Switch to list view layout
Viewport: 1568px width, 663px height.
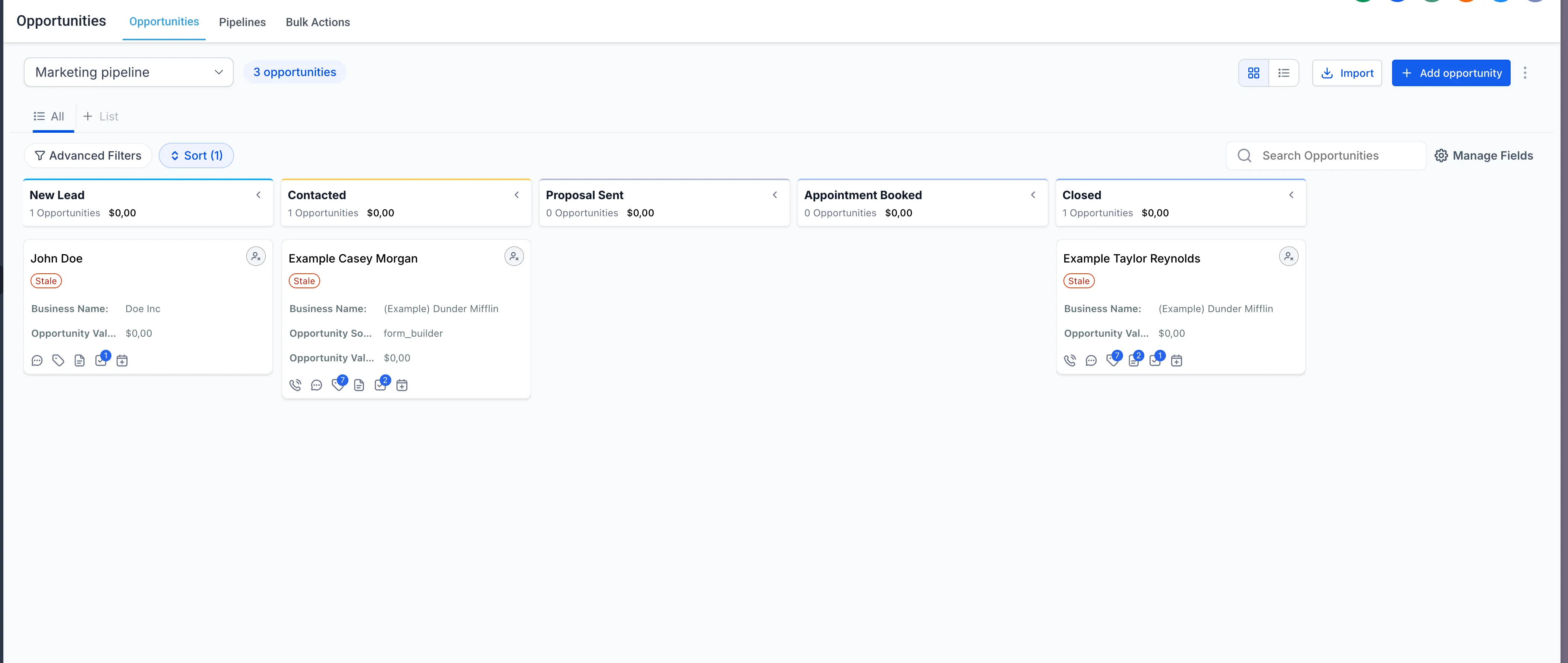[1284, 72]
